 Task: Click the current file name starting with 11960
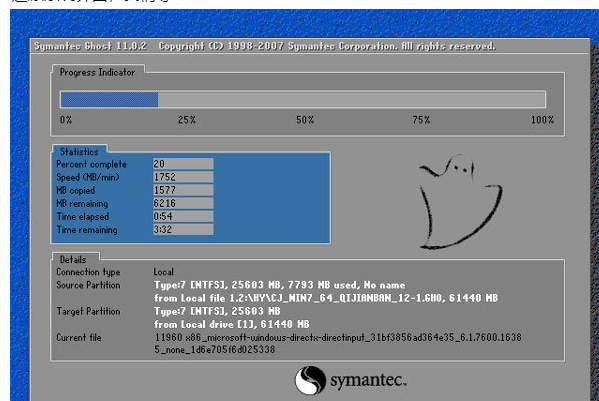click(338, 338)
